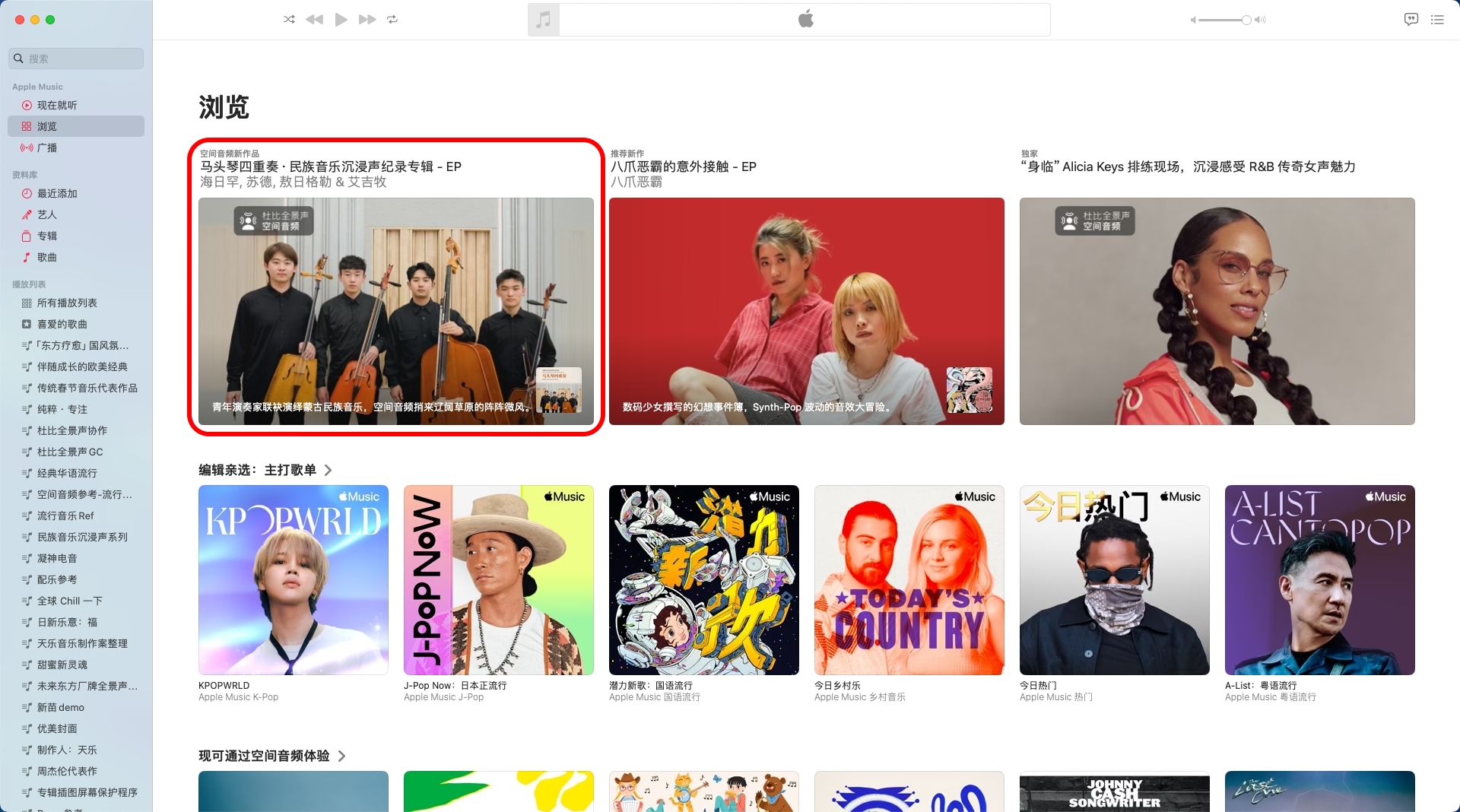Image resolution: width=1460 pixels, height=812 pixels.
Task: Open the Alicia Keys feature image
Action: tap(1217, 311)
